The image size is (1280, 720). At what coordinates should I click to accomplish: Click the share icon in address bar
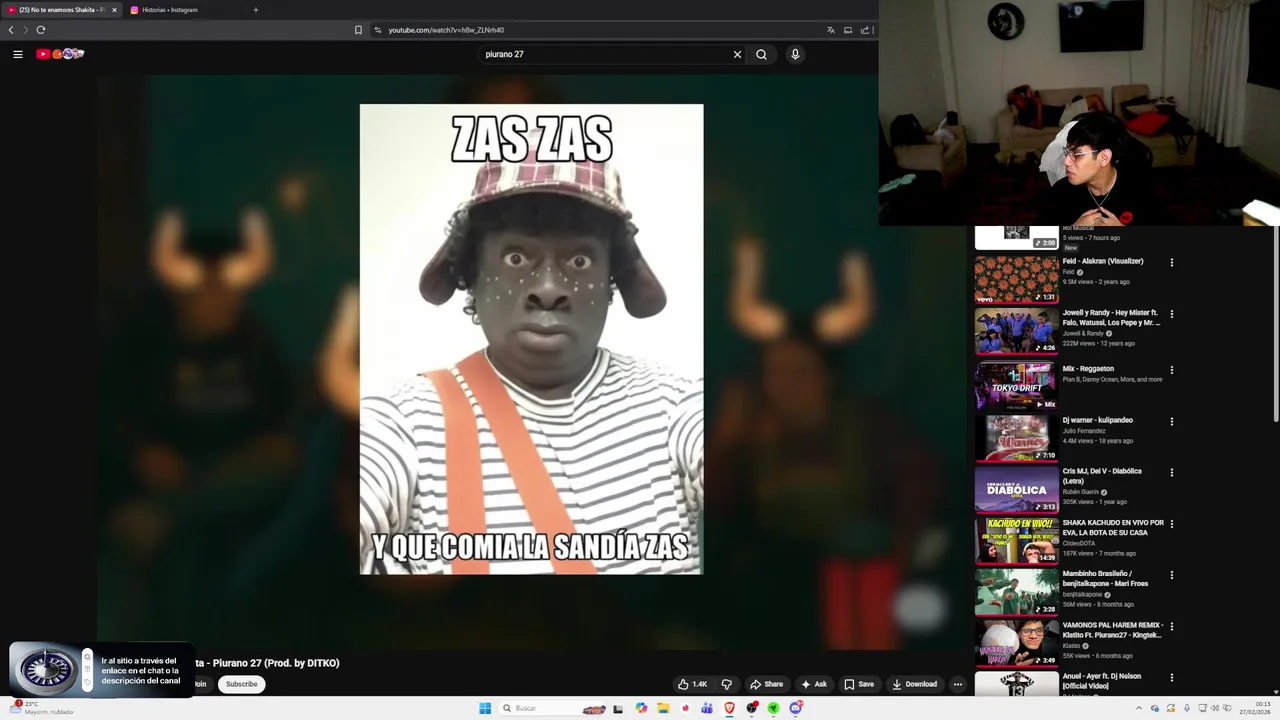[864, 30]
